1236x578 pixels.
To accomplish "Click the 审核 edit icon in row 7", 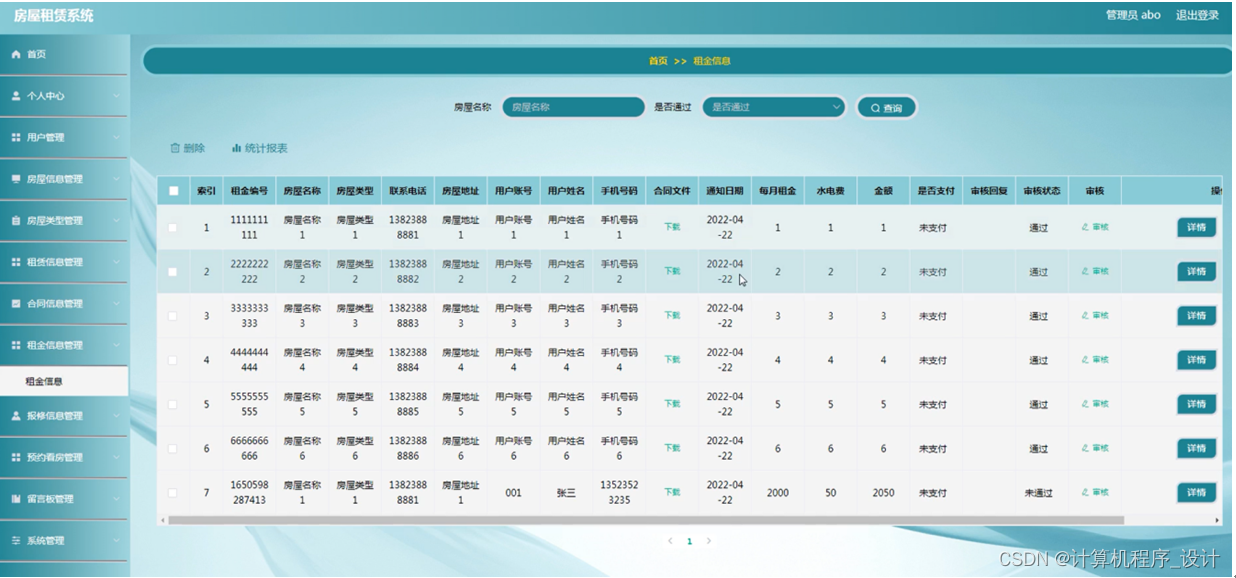I will coord(1085,492).
